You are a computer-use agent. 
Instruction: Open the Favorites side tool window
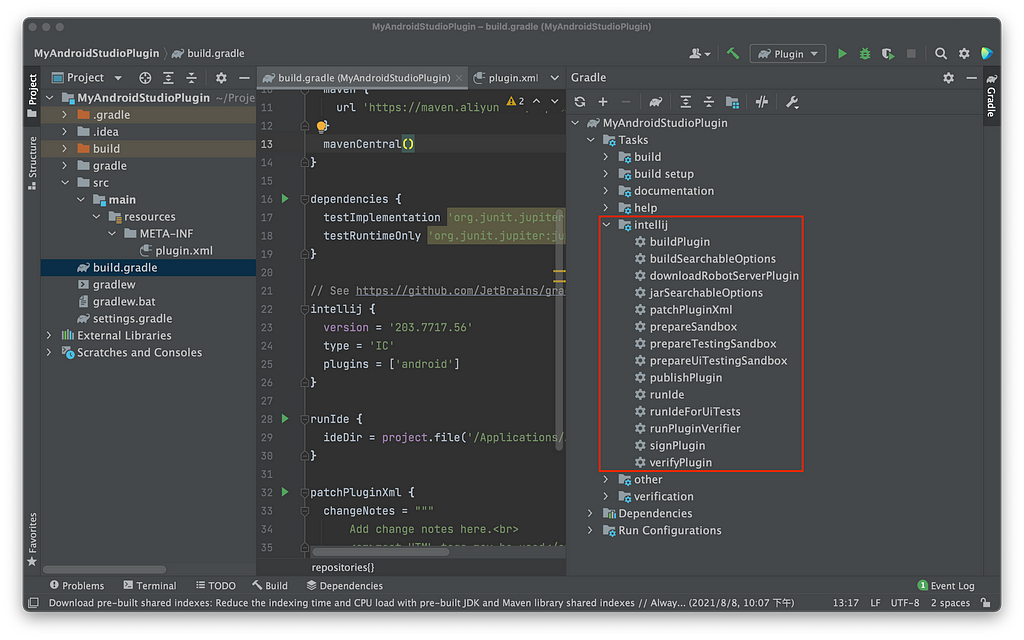click(32, 539)
